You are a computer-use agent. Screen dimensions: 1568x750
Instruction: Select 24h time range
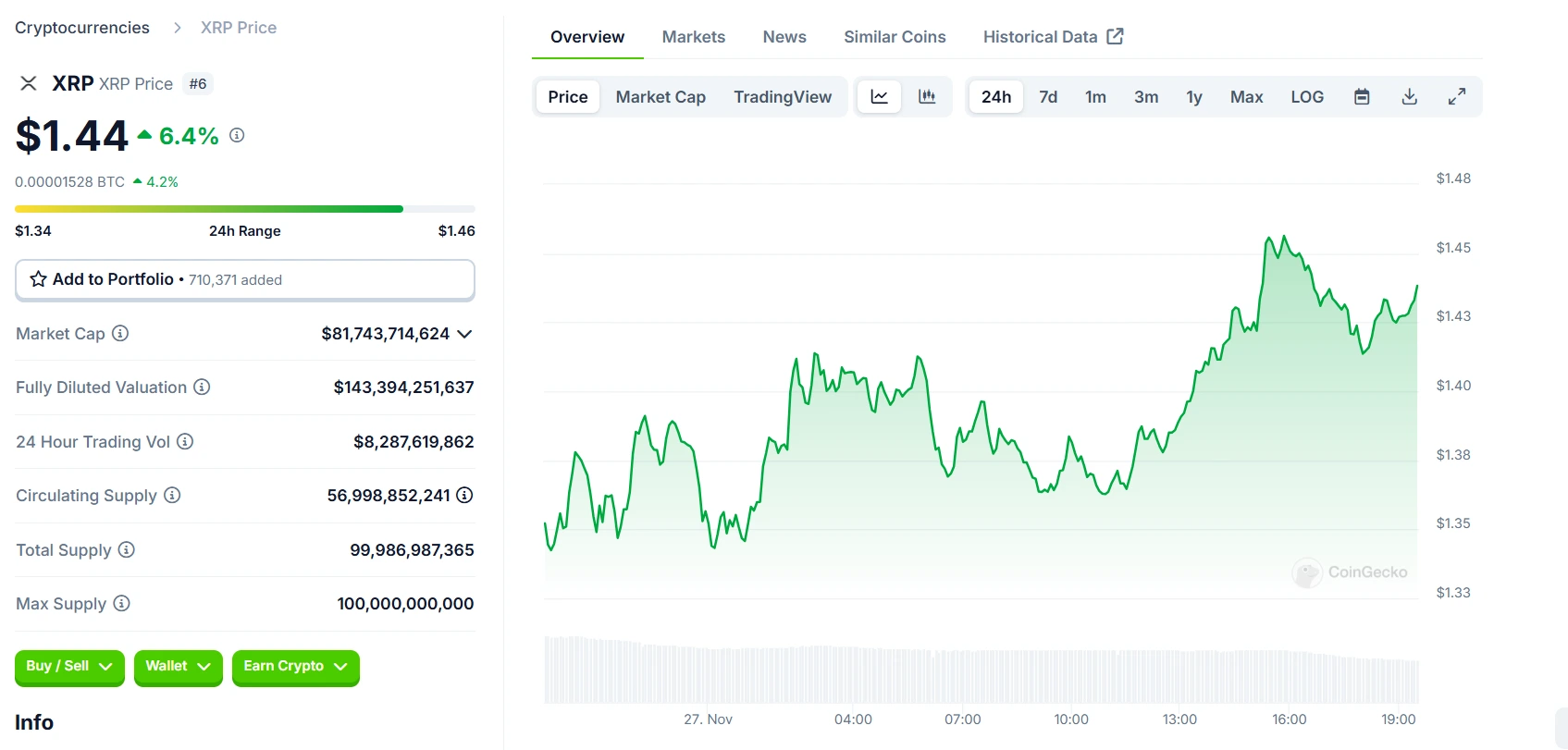(x=996, y=96)
